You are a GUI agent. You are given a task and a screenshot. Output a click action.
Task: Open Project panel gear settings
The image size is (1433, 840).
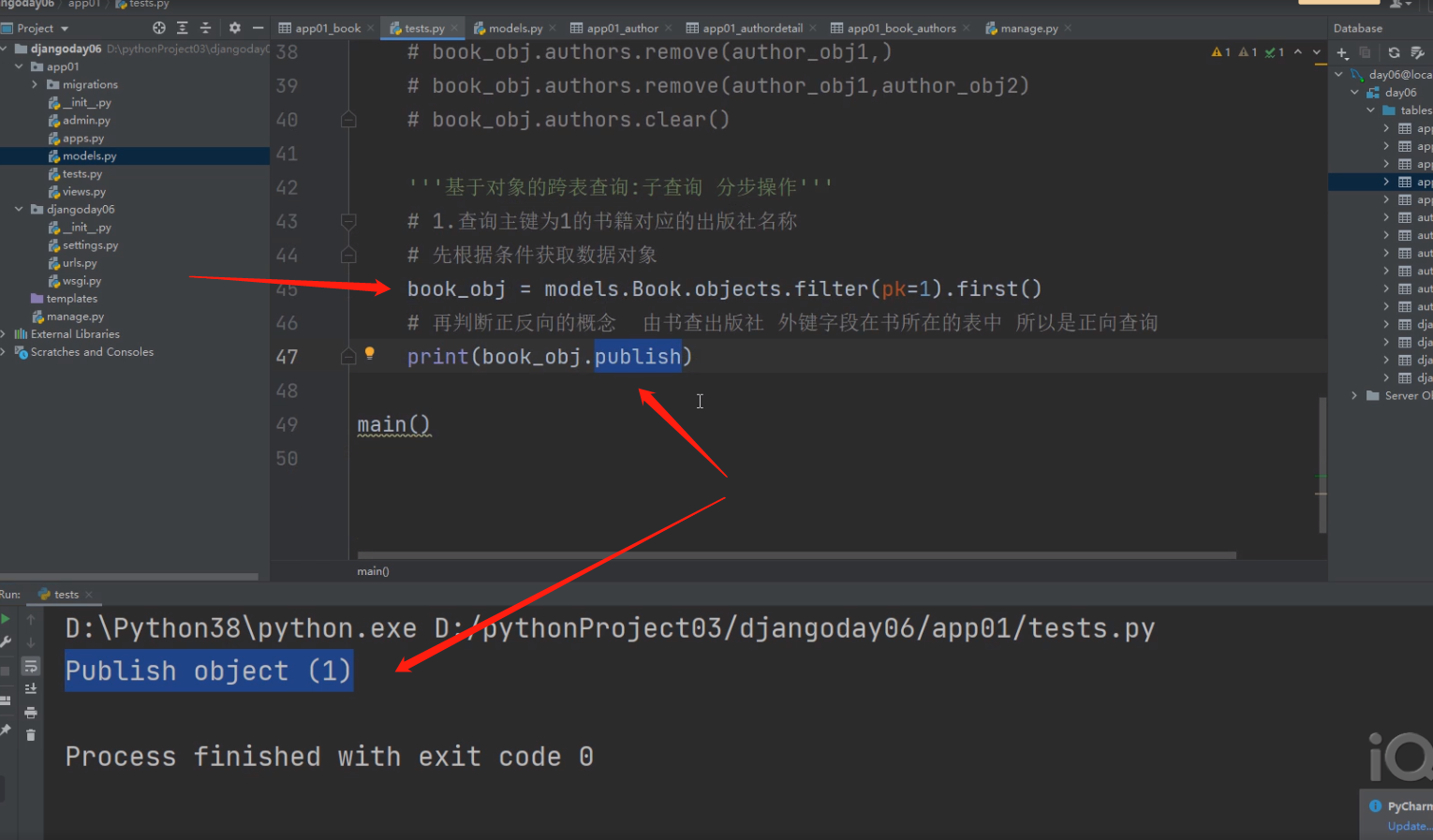[234, 28]
